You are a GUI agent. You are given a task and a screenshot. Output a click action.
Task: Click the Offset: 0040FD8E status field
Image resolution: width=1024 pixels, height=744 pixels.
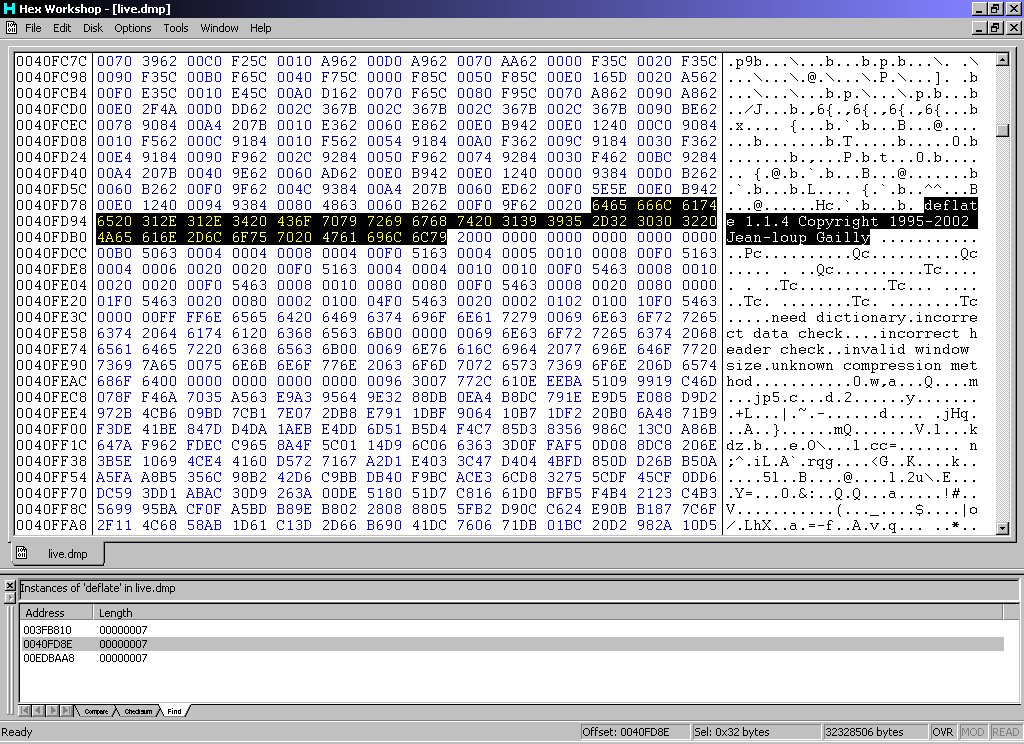coord(634,732)
